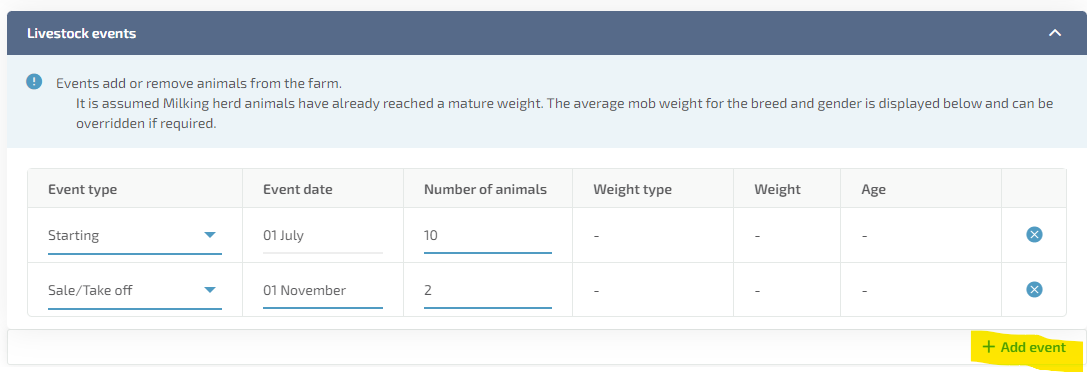Delete the Sale/Take off event row
This screenshot has width=1087, height=372.
click(1034, 290)
